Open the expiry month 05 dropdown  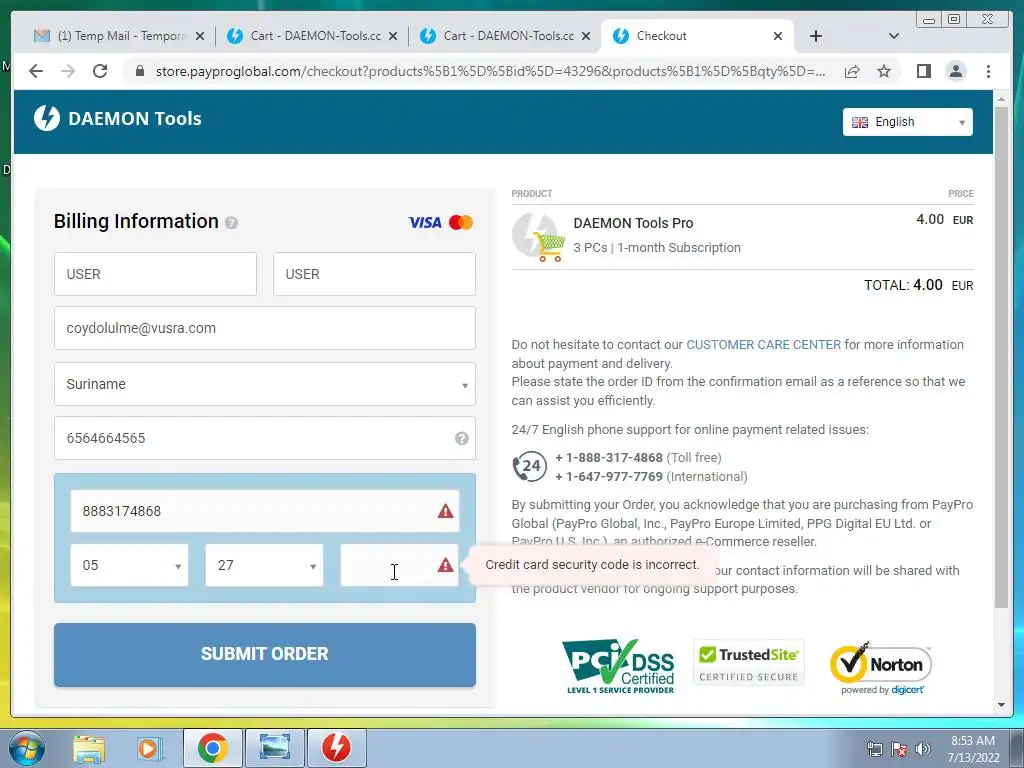(129, 565)
